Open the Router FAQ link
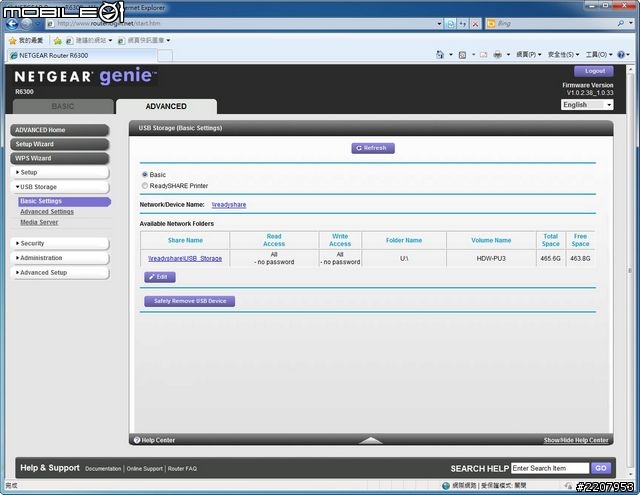This screenshot has height=495, width=640. point(182,469)
